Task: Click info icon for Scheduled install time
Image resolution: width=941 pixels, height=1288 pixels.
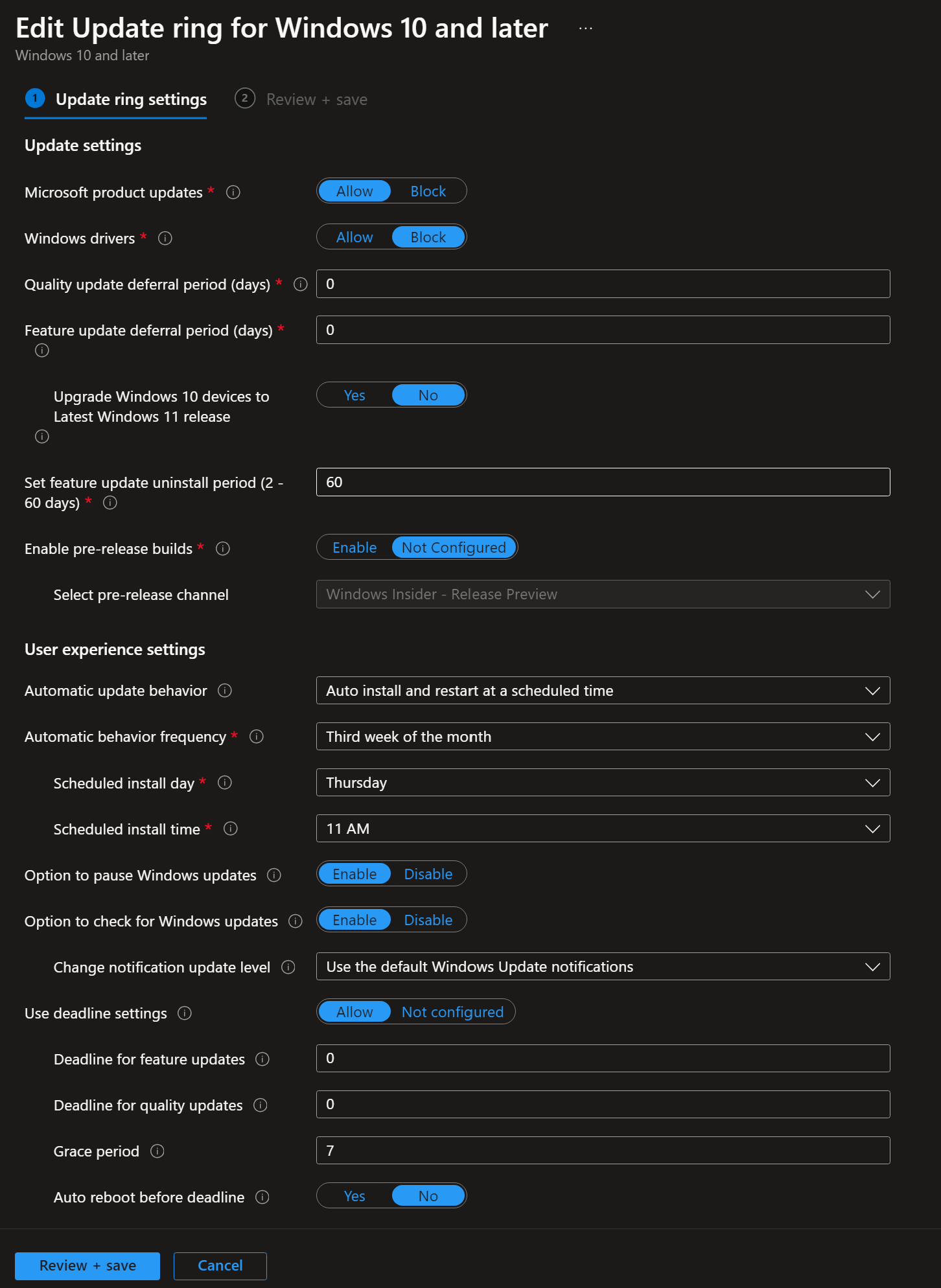Action: (x=231, y=829)
